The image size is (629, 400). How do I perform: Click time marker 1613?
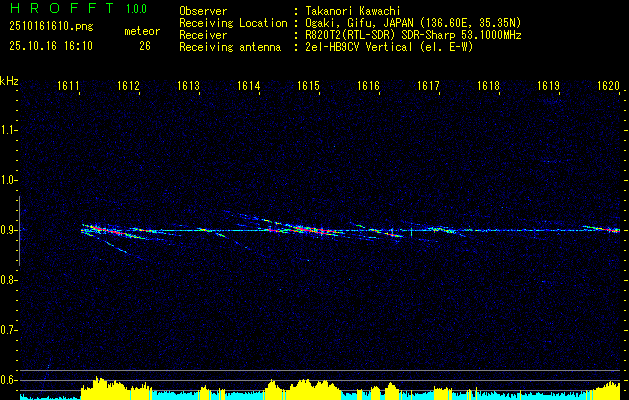(188, 85)
